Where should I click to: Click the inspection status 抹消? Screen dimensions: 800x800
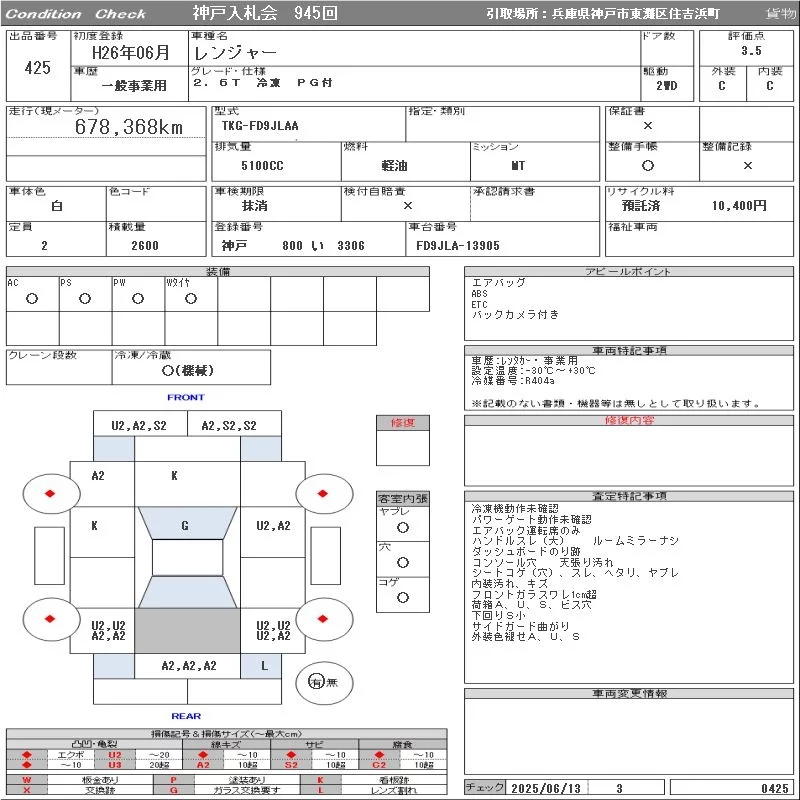255,206
